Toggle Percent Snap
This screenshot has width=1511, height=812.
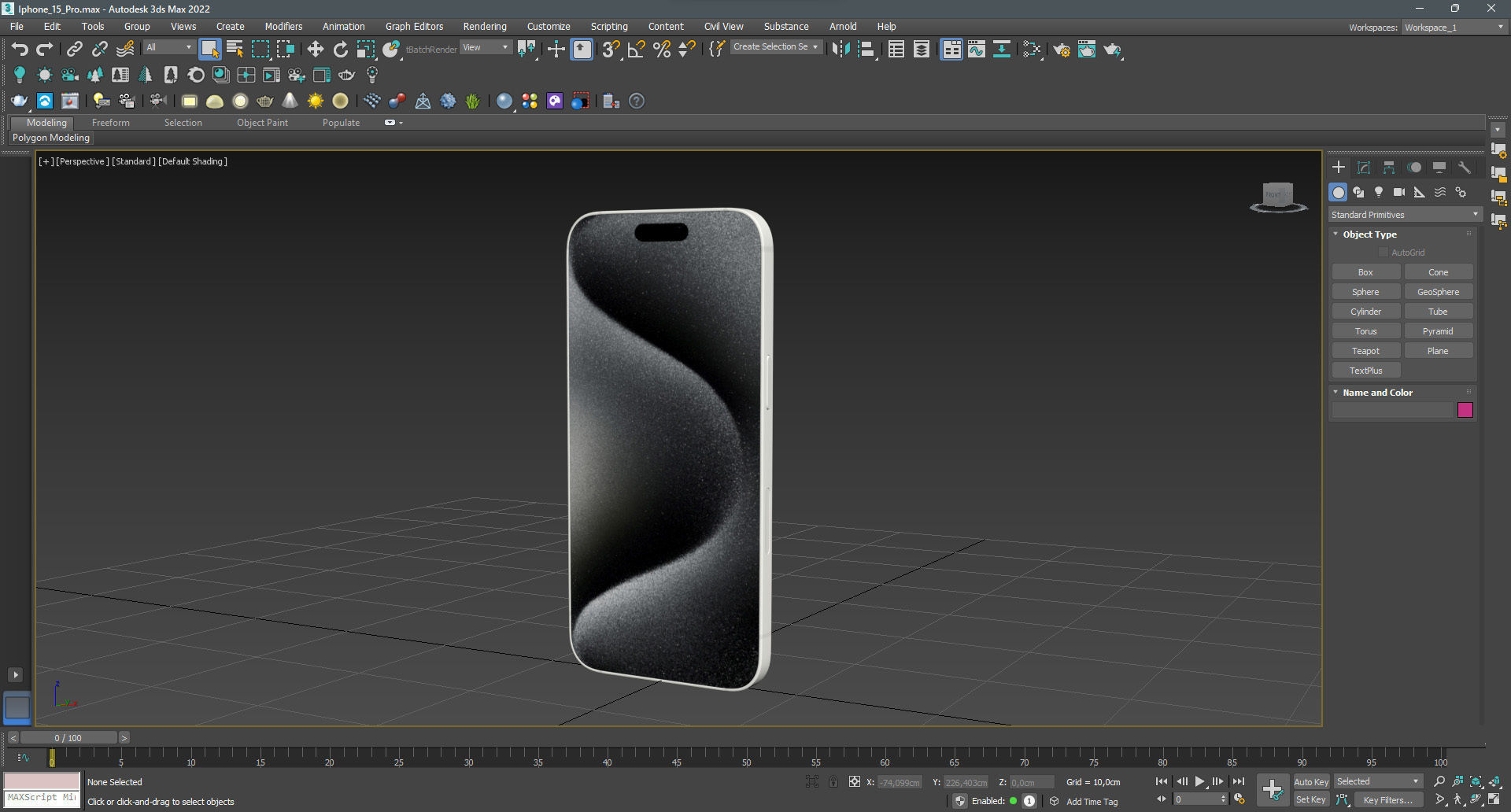662,49
